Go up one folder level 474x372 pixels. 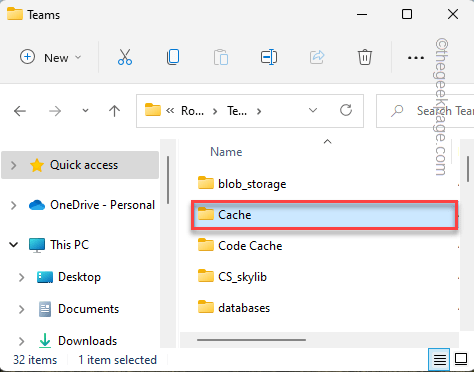pyautogui.click(x=114, y=111)
